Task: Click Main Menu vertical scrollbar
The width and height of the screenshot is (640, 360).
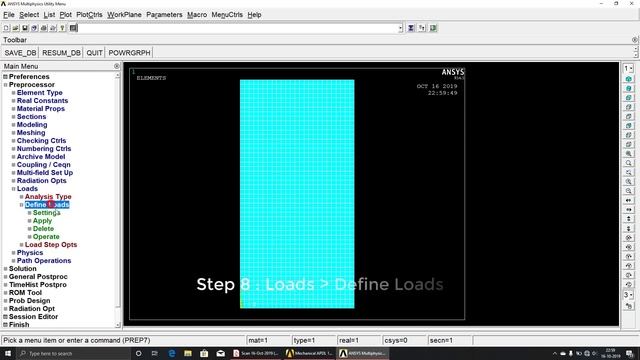Action: click(x=118, y=200)
